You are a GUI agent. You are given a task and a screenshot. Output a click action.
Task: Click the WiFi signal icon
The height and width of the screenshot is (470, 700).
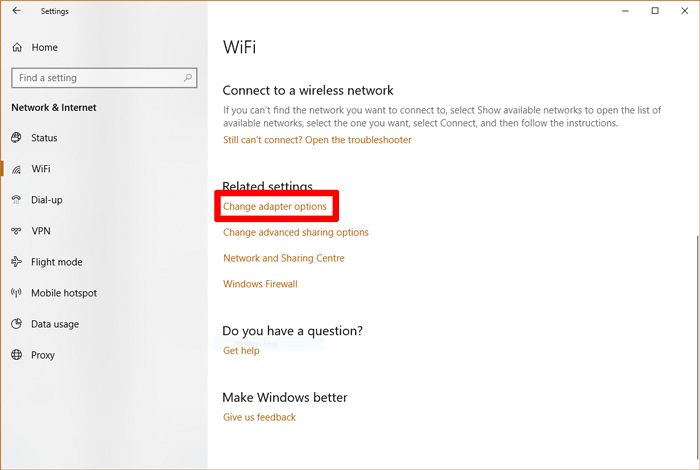pyautogui.click(x=17, y=169)
